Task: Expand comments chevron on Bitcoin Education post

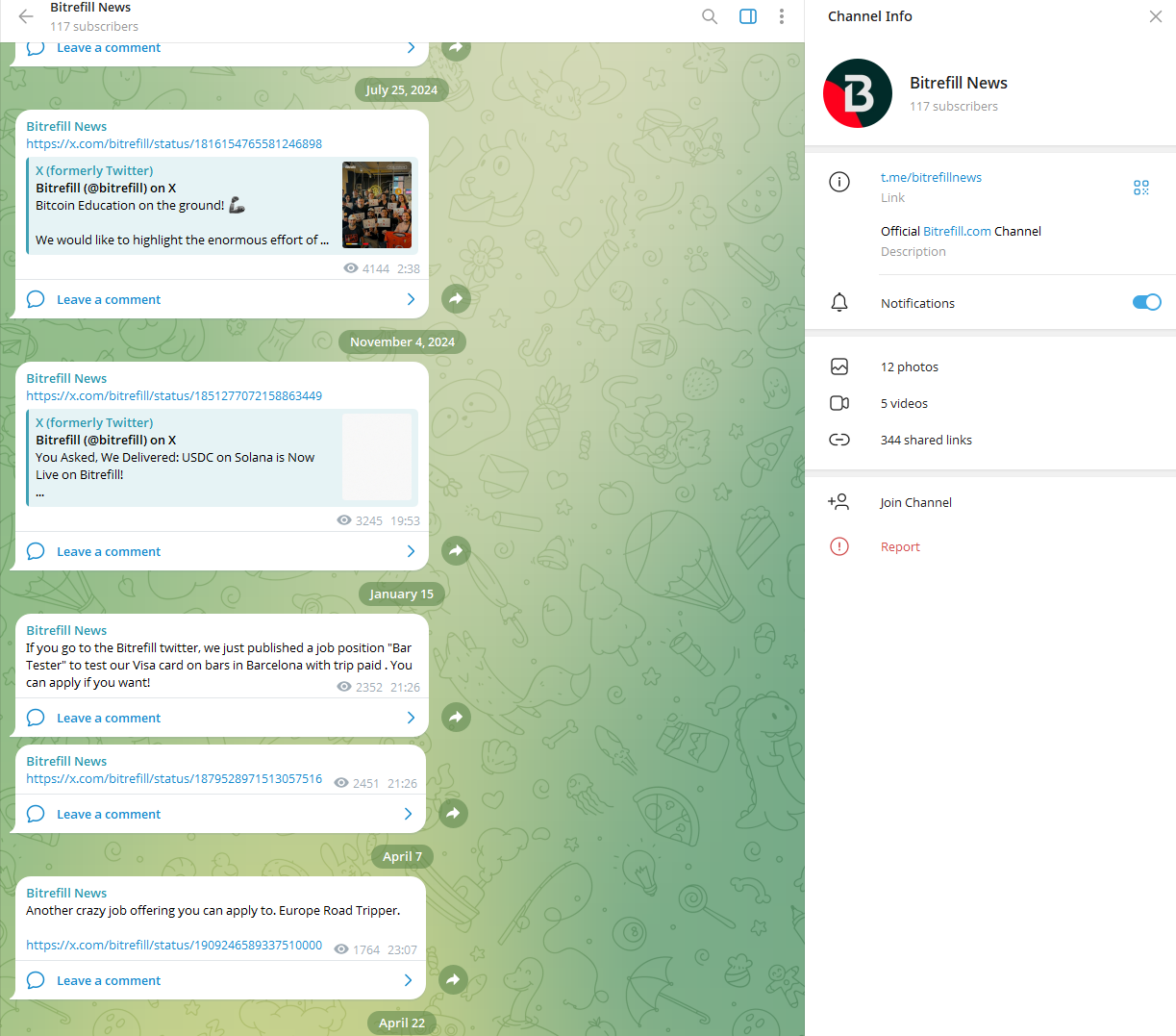Action: (x=411, y=299)
